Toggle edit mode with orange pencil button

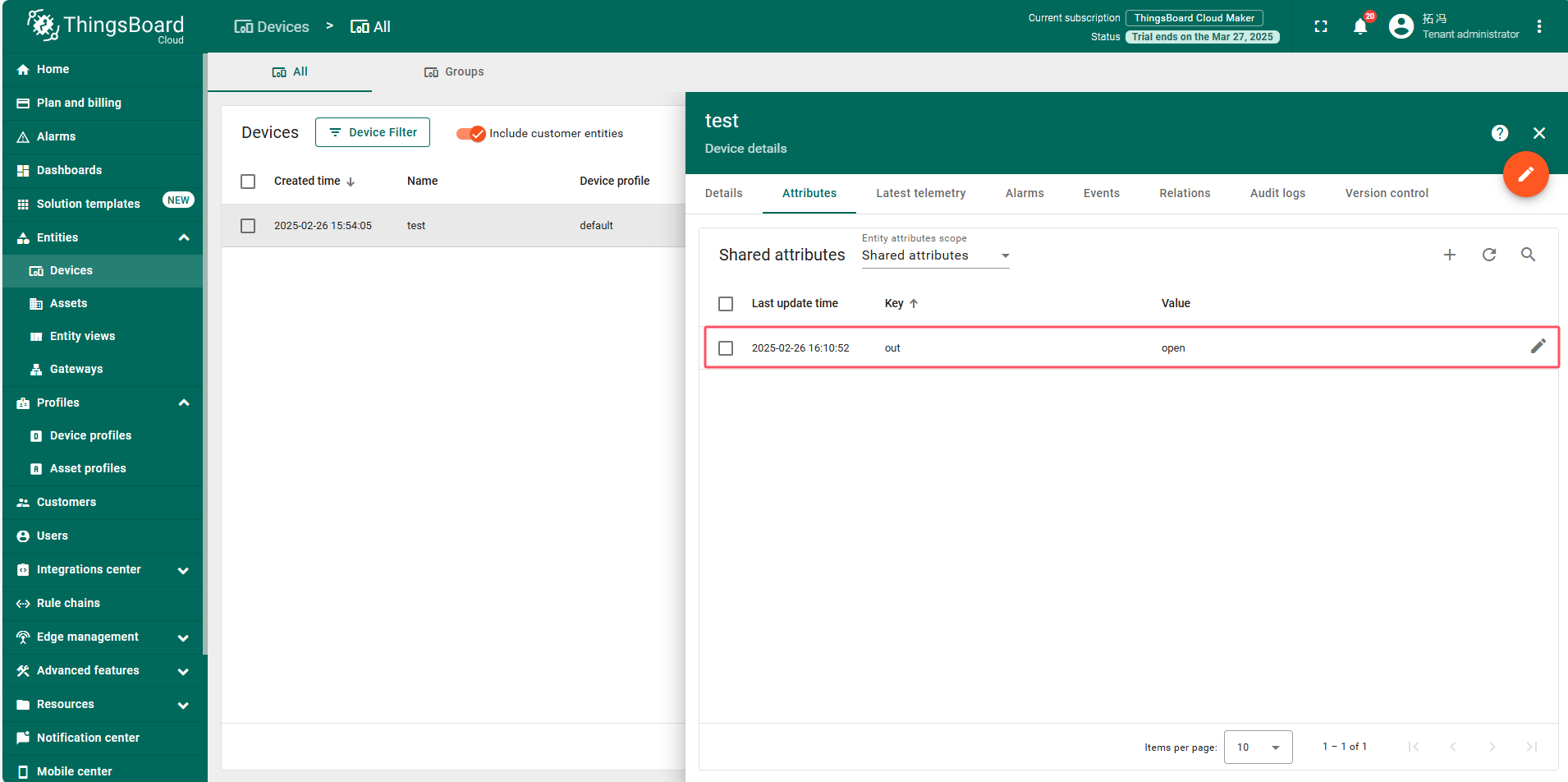1525,174
